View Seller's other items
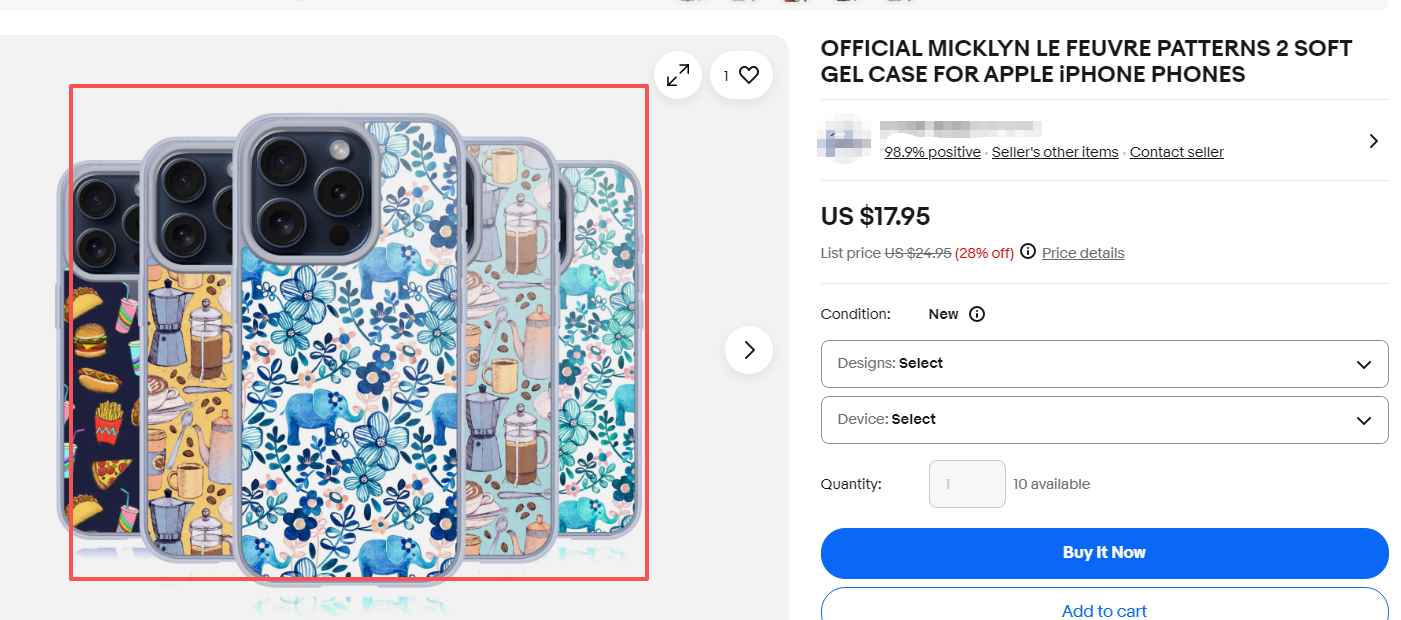Viewport: 1401px width, 620px height. [x=1055, y=151]
